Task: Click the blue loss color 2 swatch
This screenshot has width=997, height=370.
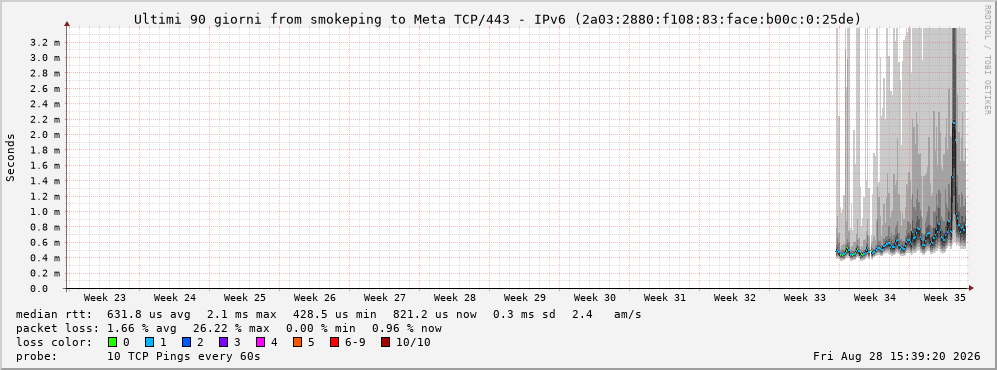Action: [x=187, y=343]
